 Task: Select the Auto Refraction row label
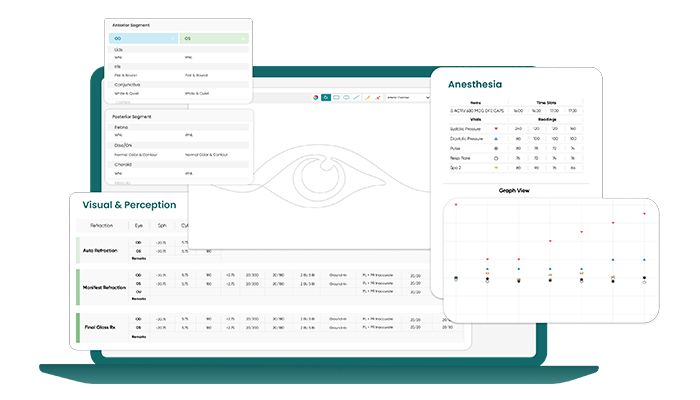(x=100, y=250)
